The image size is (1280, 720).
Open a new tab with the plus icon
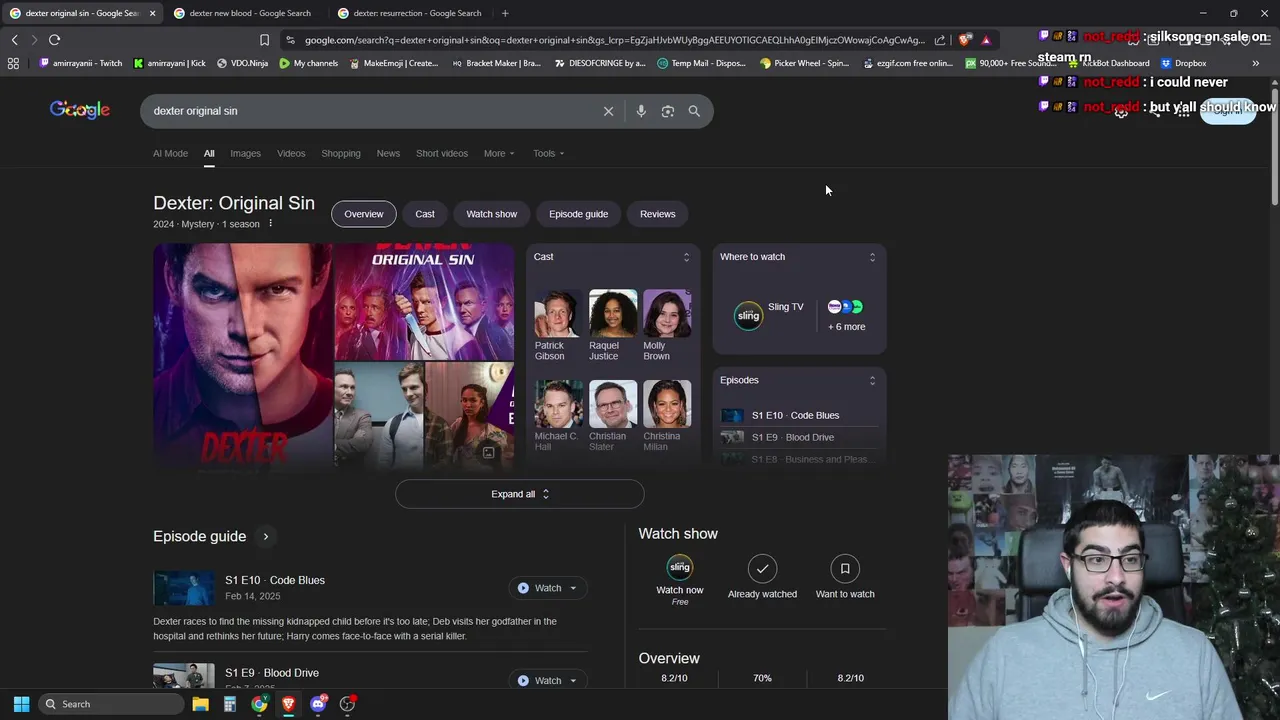[504, 13]
